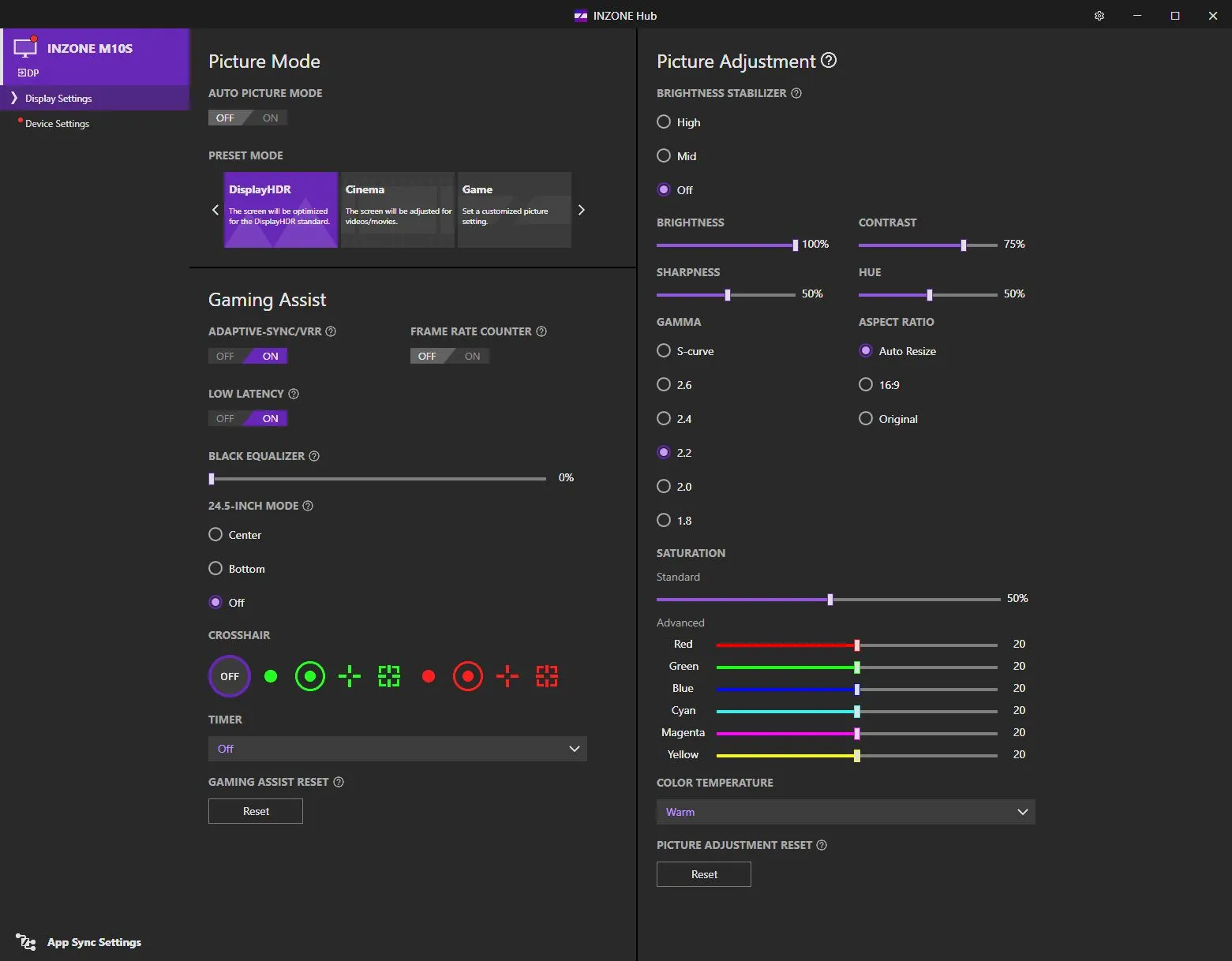Image resolution: width=1232 pixels, height=961 pixels.
Task: Select the Game preset mode
Action: [514, 209]
